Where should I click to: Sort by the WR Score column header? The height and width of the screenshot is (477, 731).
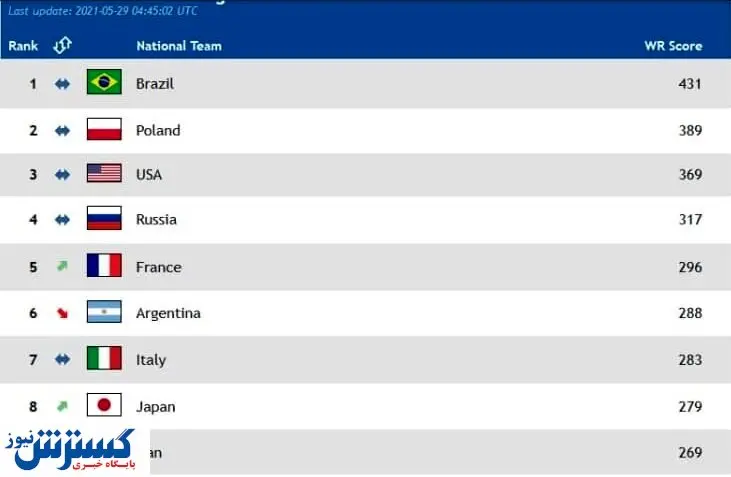673,46
